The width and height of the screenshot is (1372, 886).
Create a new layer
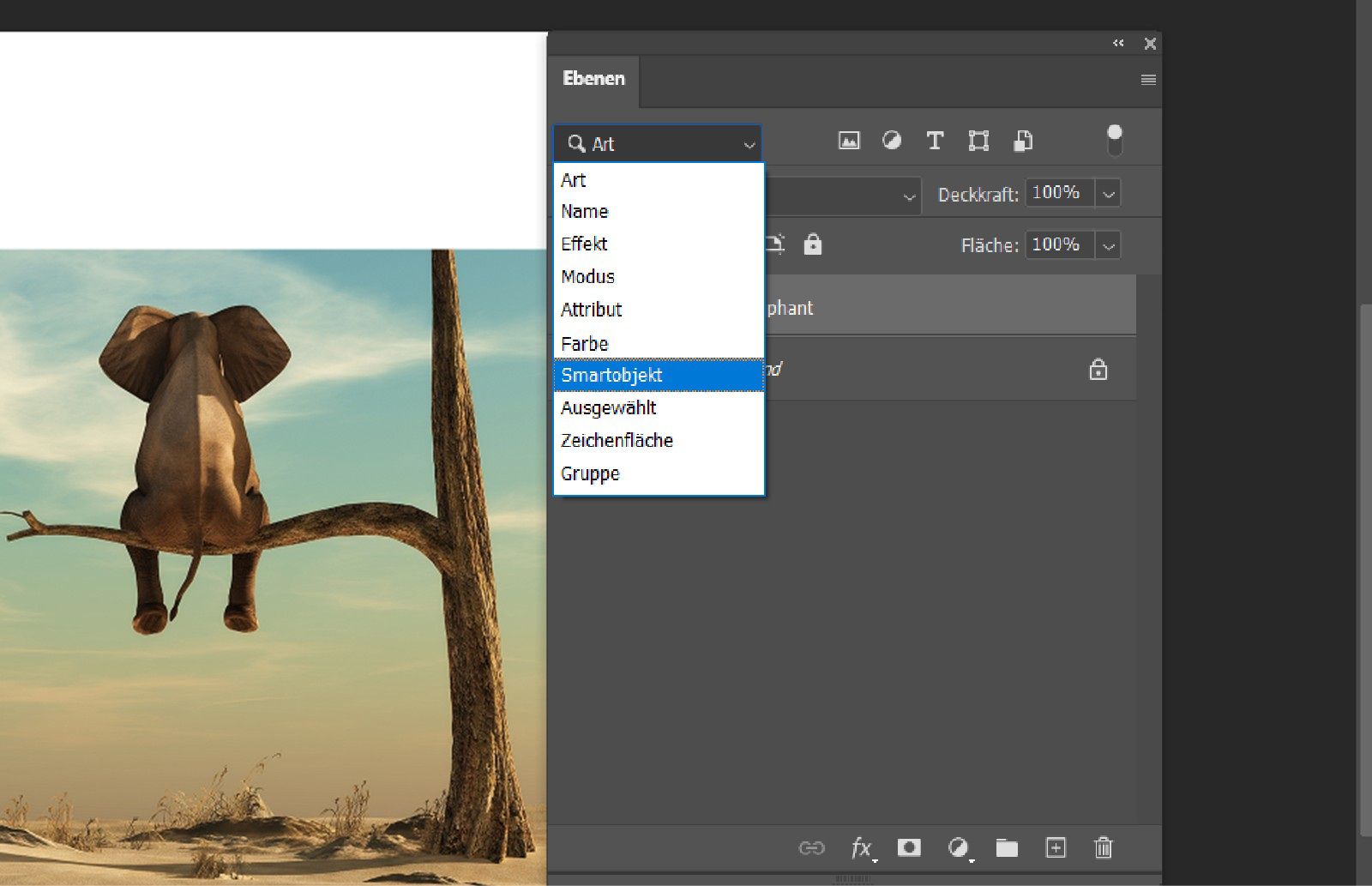1056,848
